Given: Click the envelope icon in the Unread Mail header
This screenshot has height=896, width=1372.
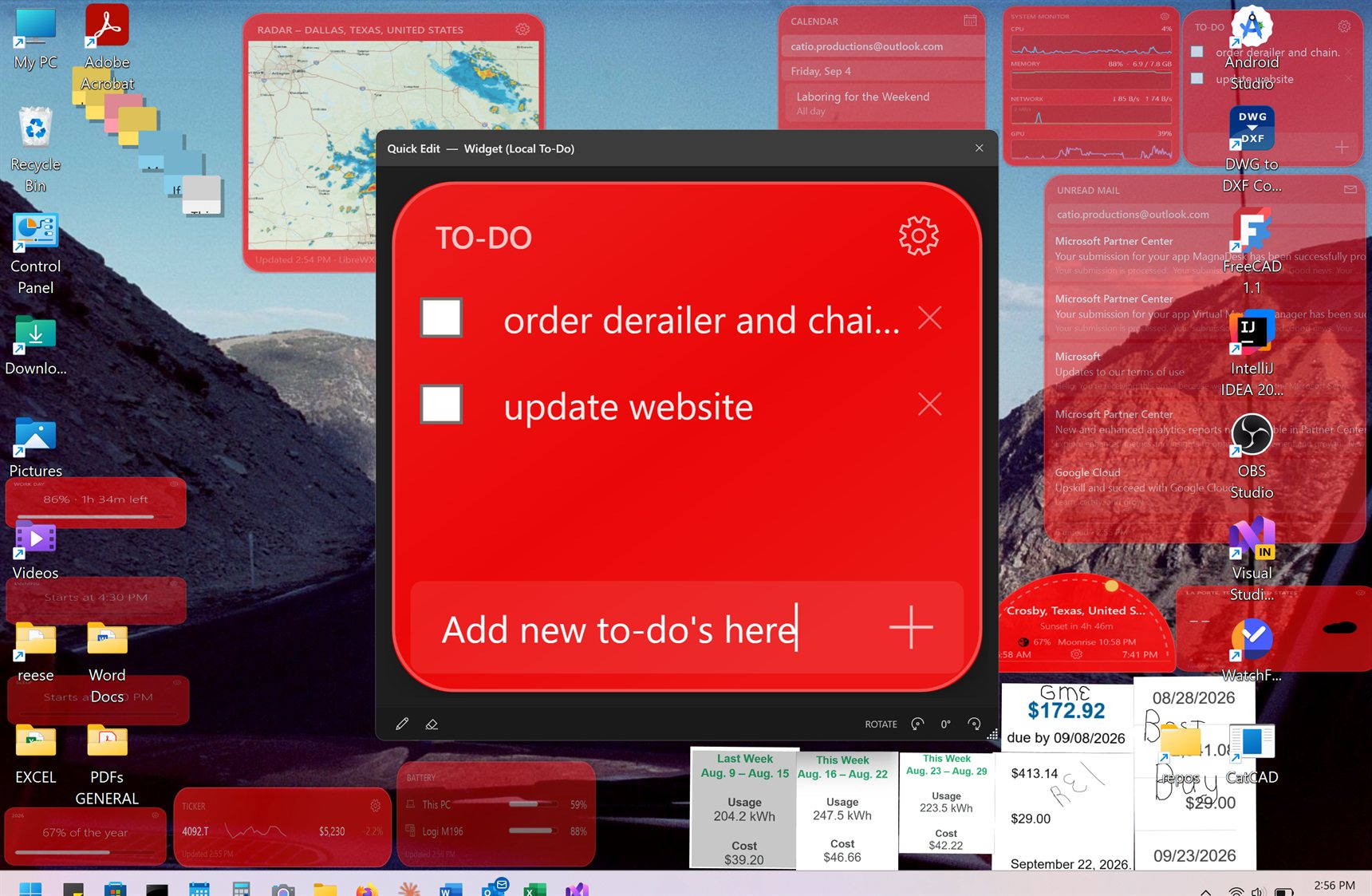Looking at the screenshot, I should click(x=1350, y=190).
